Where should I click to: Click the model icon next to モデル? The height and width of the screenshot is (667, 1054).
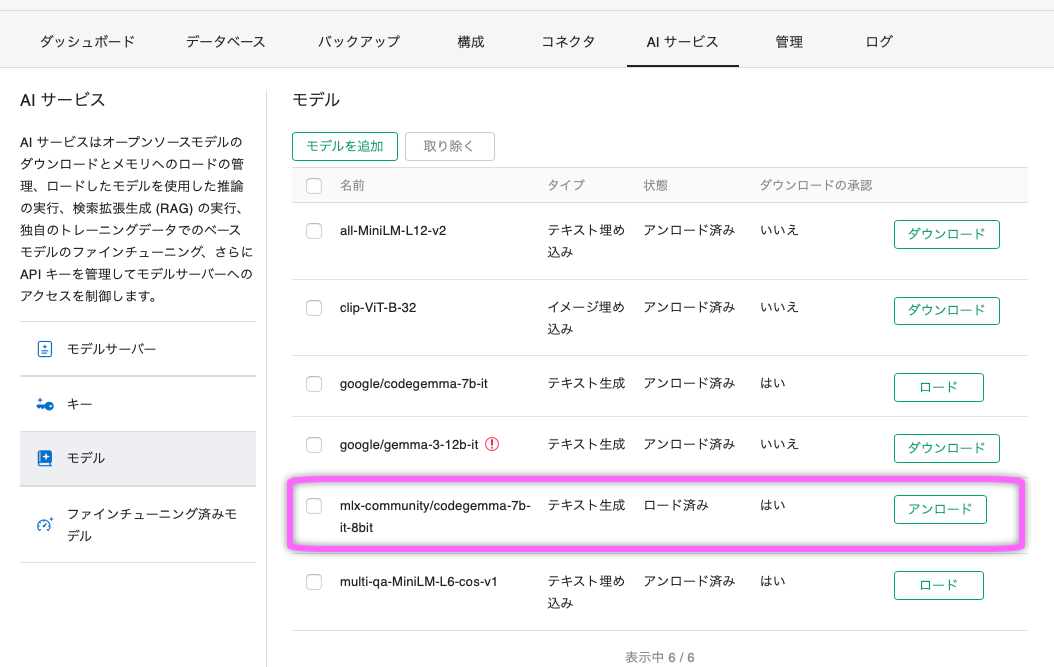tap(44, 459)
